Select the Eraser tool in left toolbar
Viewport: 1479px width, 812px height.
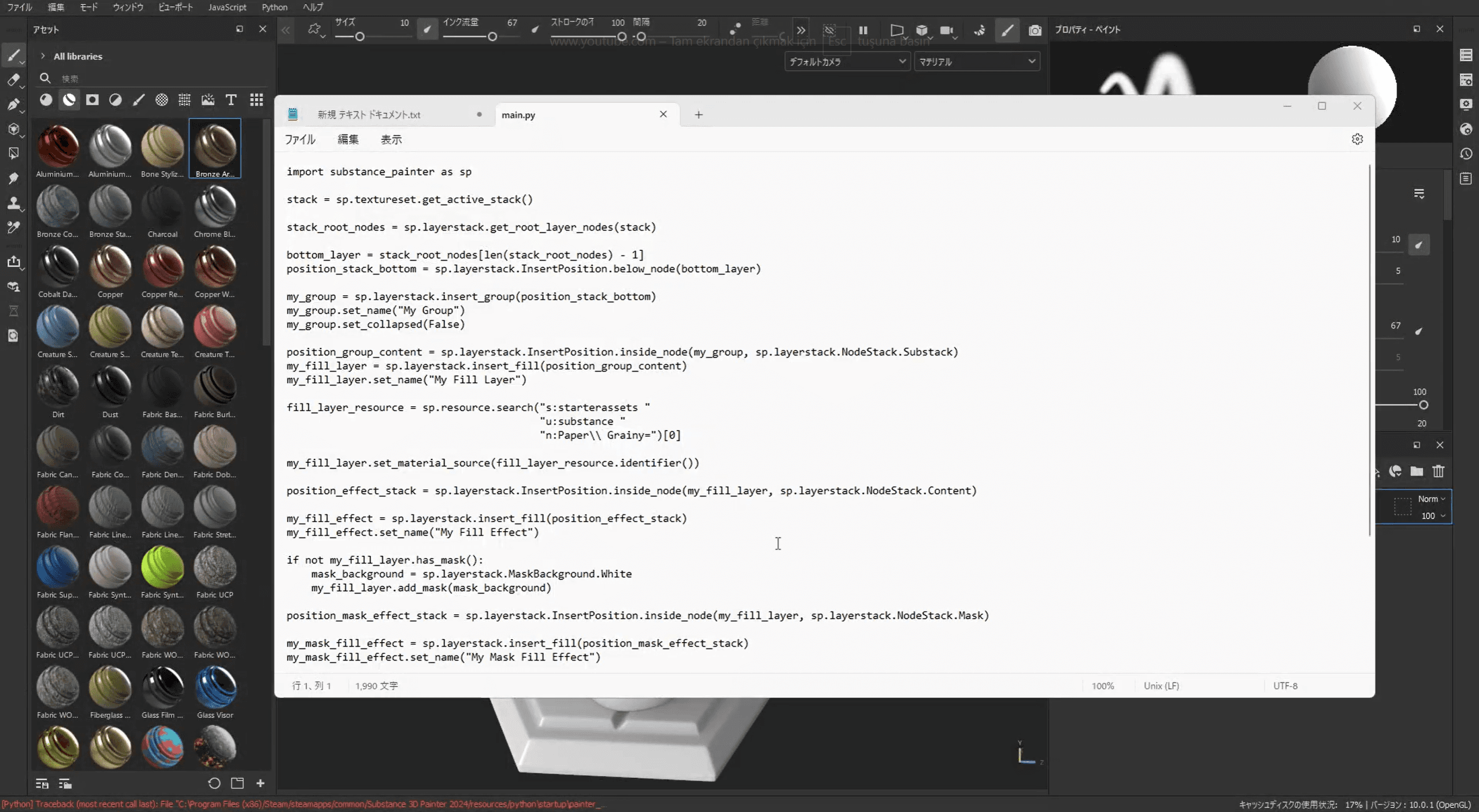13,80
